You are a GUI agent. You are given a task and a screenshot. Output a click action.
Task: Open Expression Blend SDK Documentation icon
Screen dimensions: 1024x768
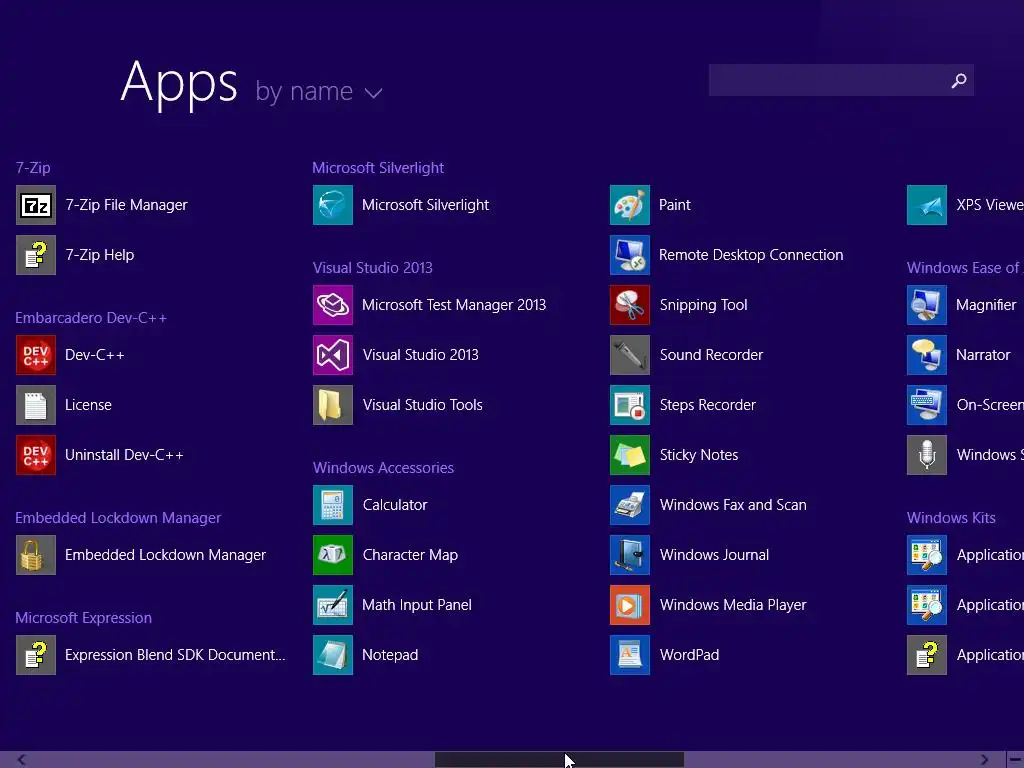point(36,654)
